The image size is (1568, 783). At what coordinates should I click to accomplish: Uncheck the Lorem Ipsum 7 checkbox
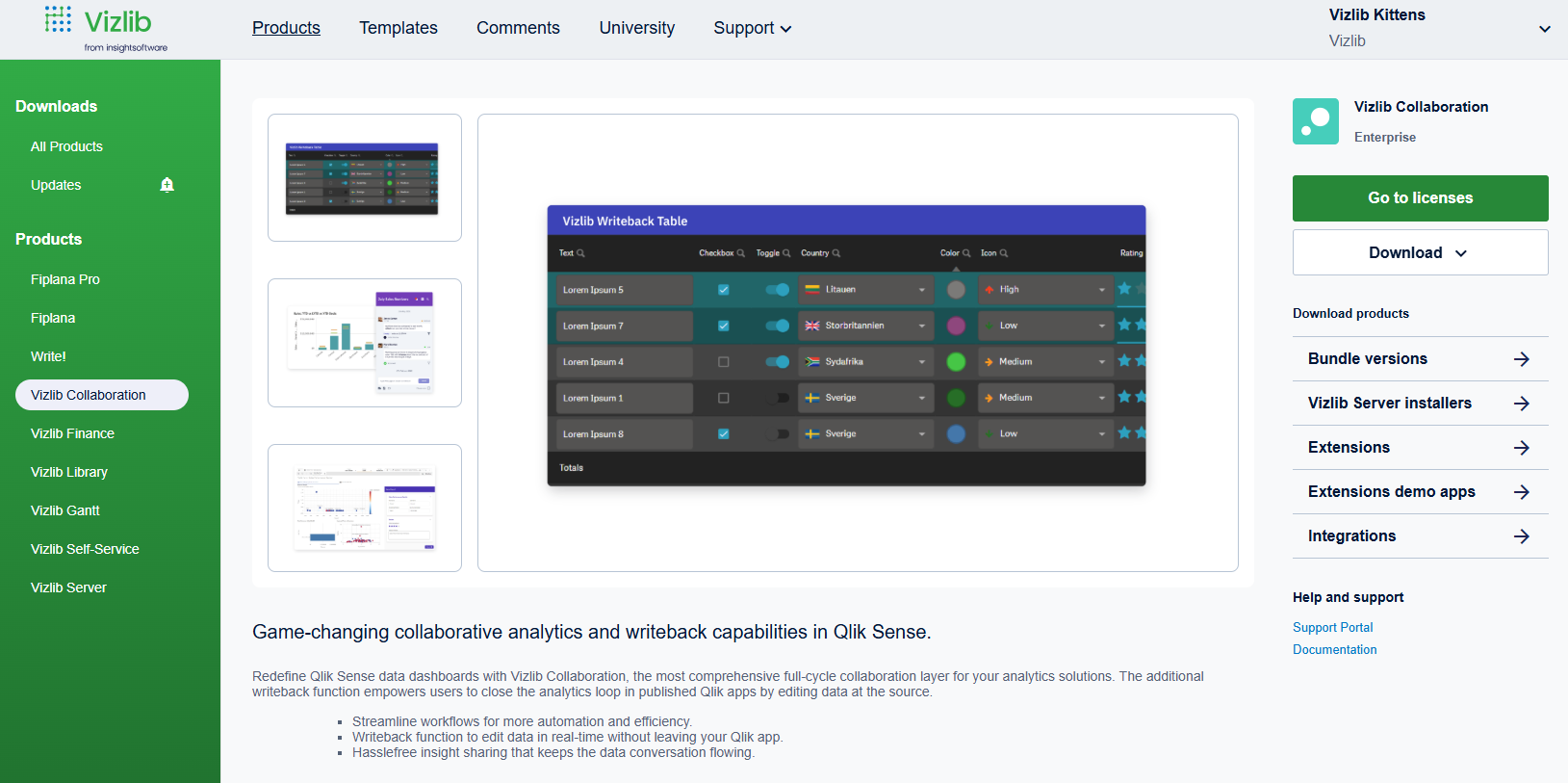724,326
